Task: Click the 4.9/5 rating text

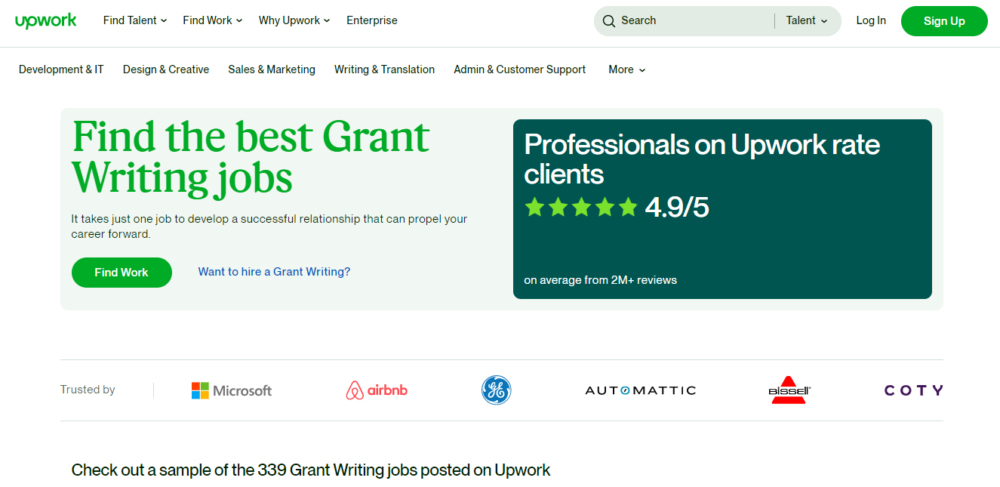Action: point(677,207)
